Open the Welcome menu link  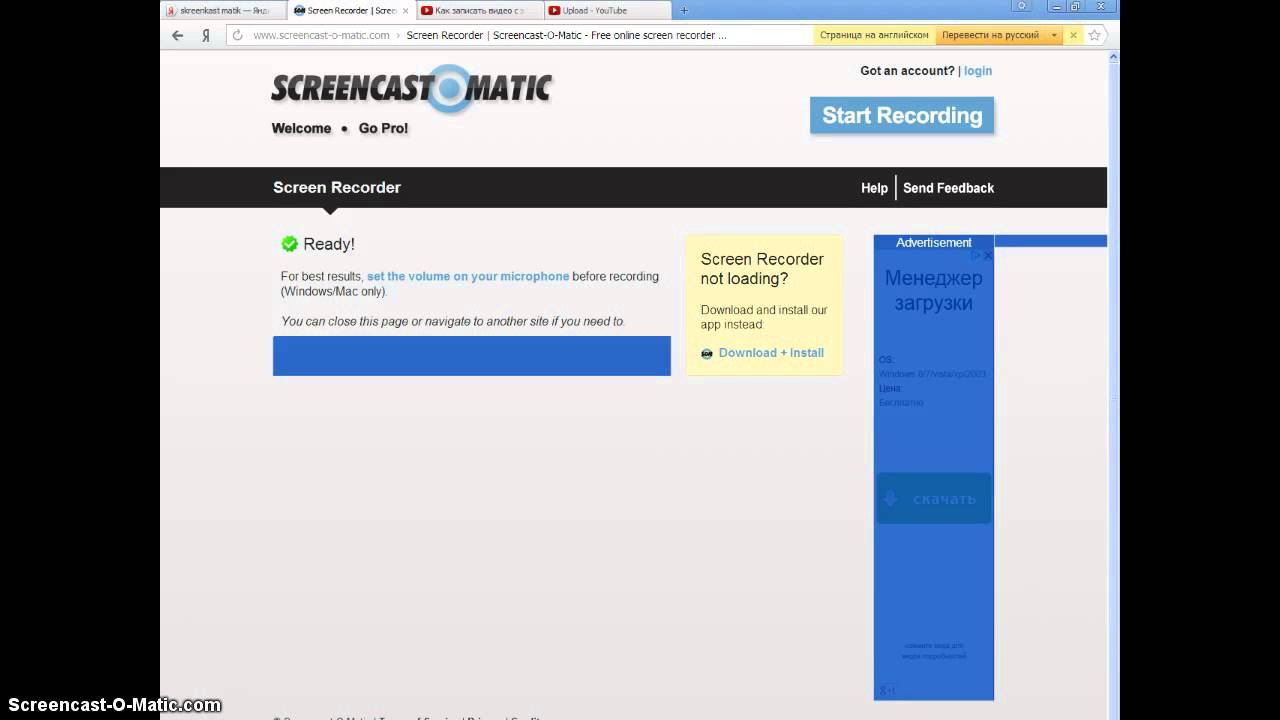tap(301, 128)
